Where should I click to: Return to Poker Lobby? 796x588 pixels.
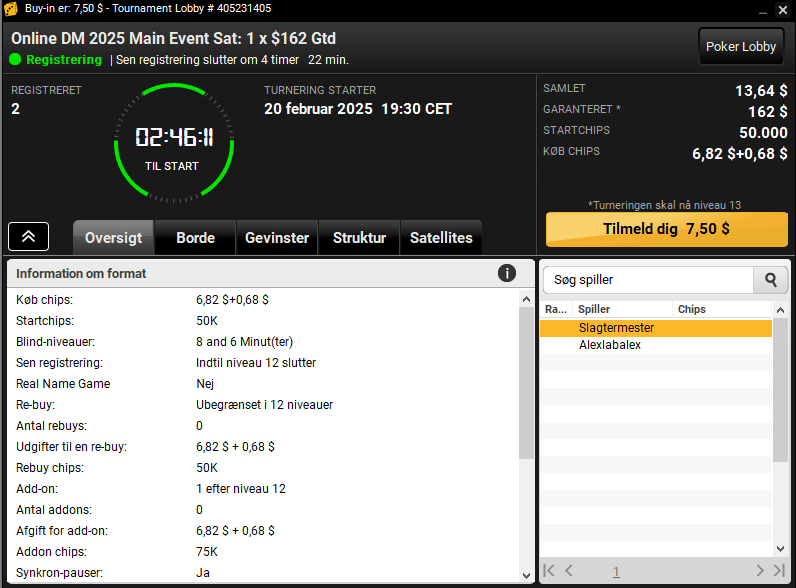click(740, 46)
